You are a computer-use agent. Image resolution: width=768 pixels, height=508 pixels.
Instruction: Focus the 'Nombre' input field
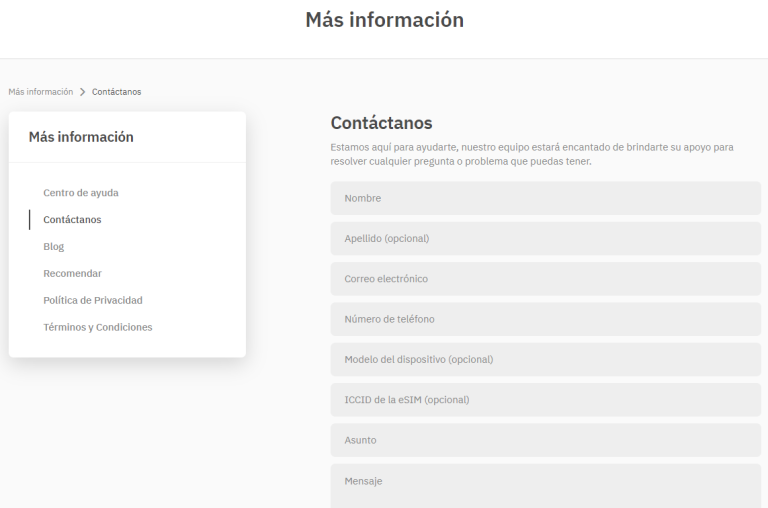click(545, 198)
